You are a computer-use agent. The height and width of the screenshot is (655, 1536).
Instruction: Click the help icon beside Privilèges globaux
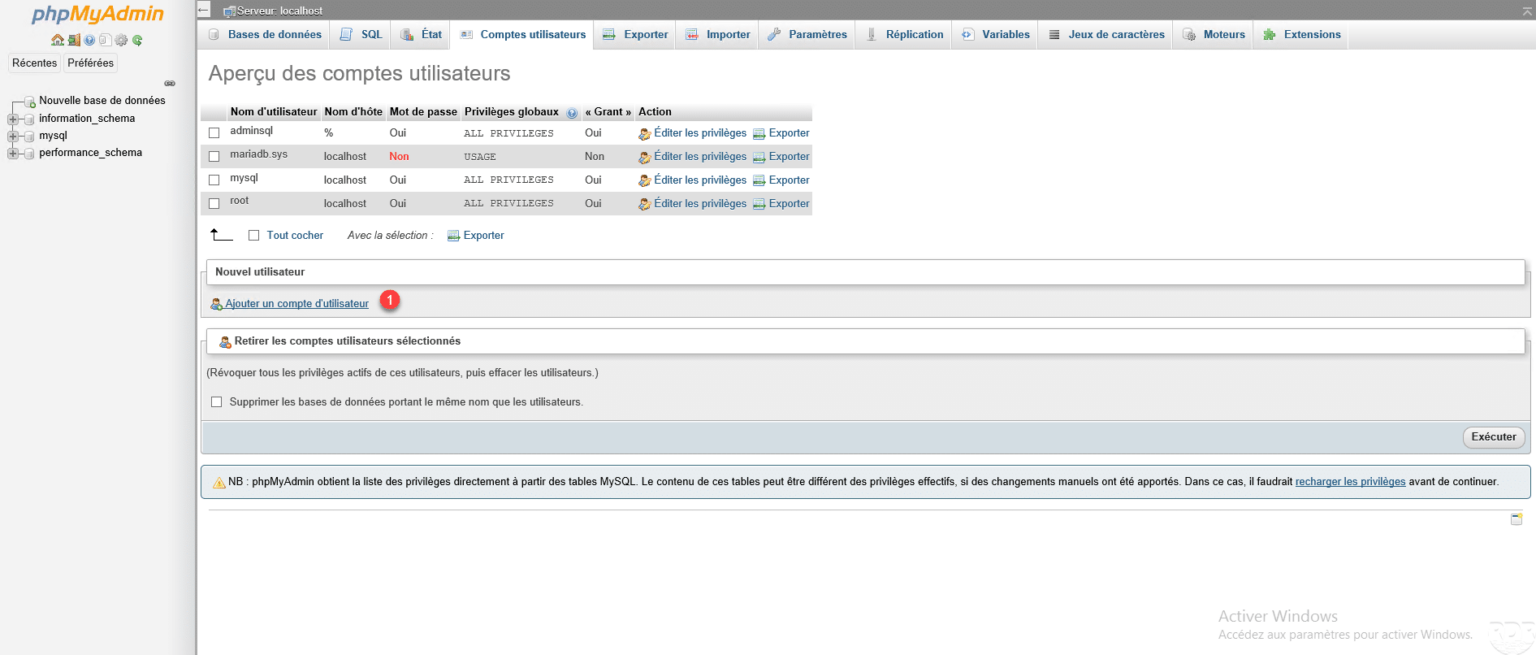[572, 113]
